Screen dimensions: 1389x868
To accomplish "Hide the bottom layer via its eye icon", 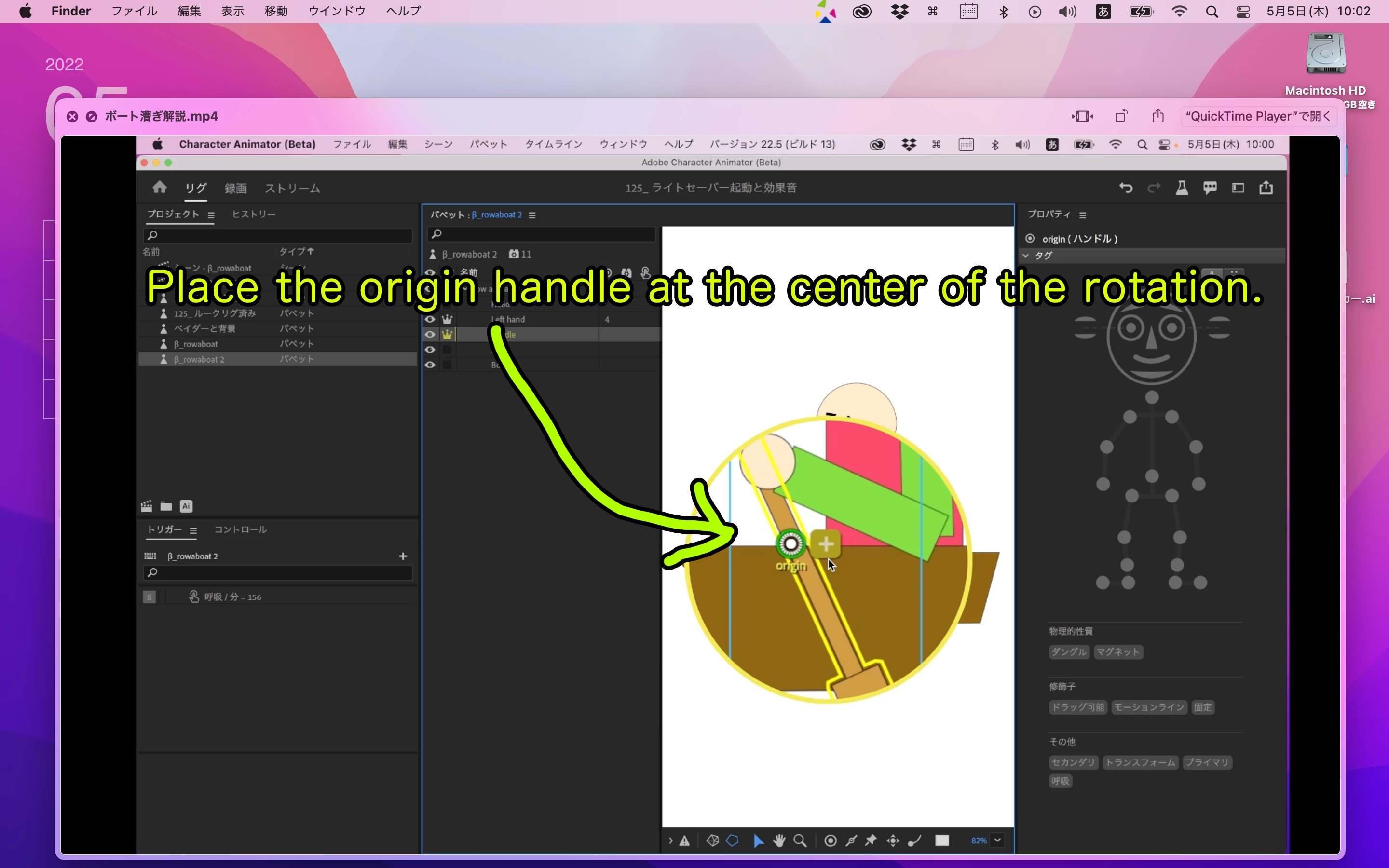I will click(430, 365).
